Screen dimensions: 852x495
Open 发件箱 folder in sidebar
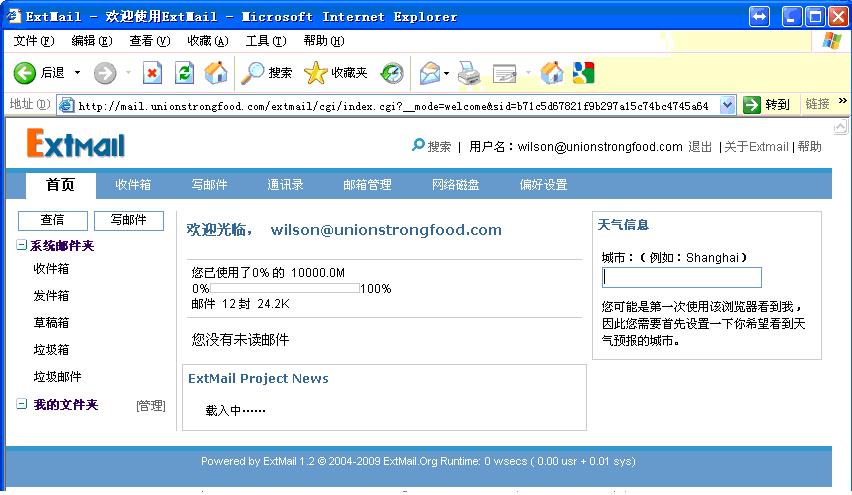pos(51,296)
